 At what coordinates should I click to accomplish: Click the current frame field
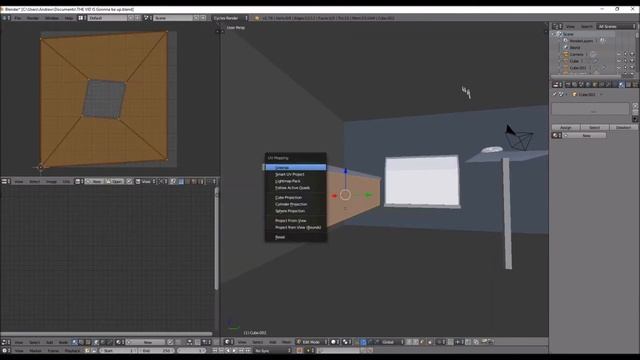pyautogui.click(x=191, y=351)
